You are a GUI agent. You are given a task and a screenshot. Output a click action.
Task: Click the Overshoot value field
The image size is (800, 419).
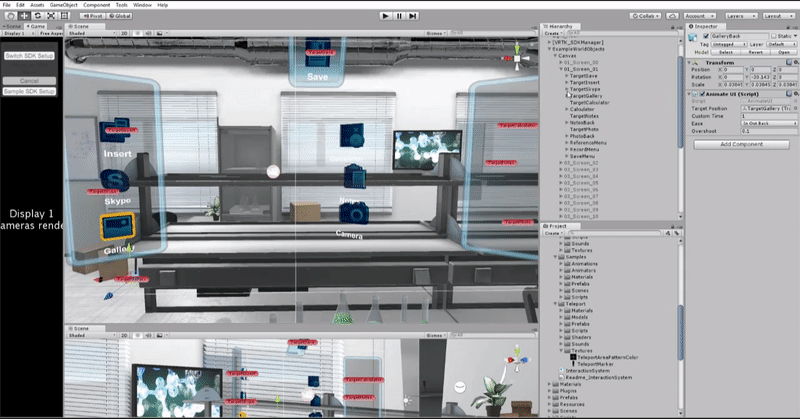769,131
